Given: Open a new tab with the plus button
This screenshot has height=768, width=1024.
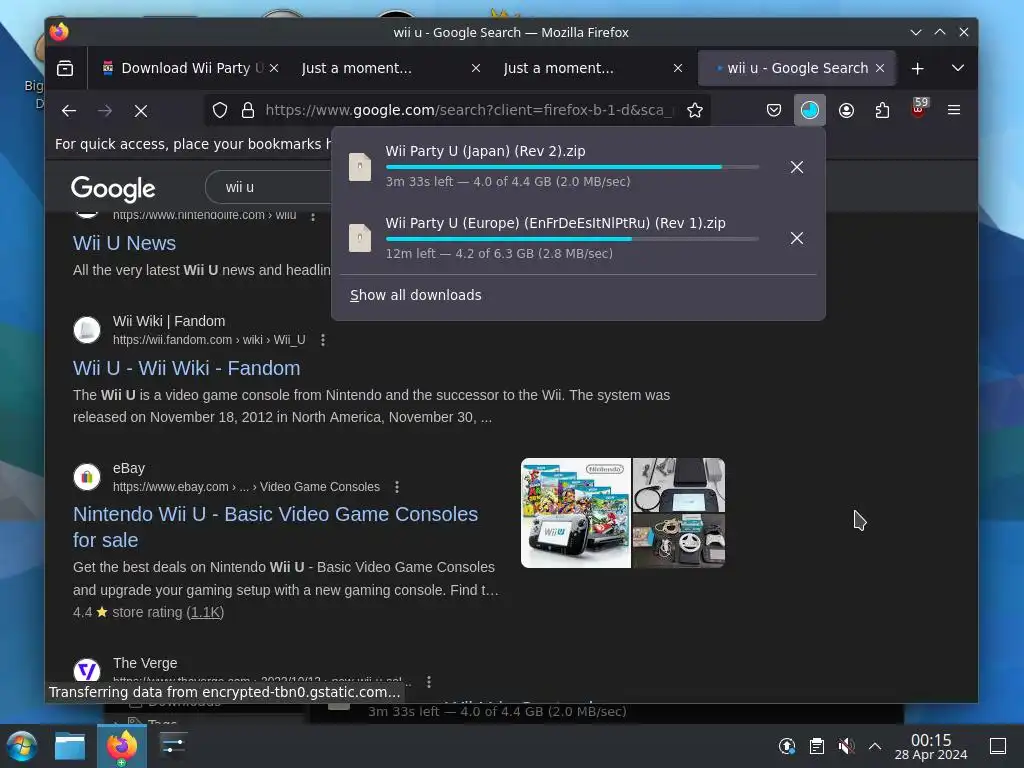Looking at the screenshot, I should coord(918,68).
